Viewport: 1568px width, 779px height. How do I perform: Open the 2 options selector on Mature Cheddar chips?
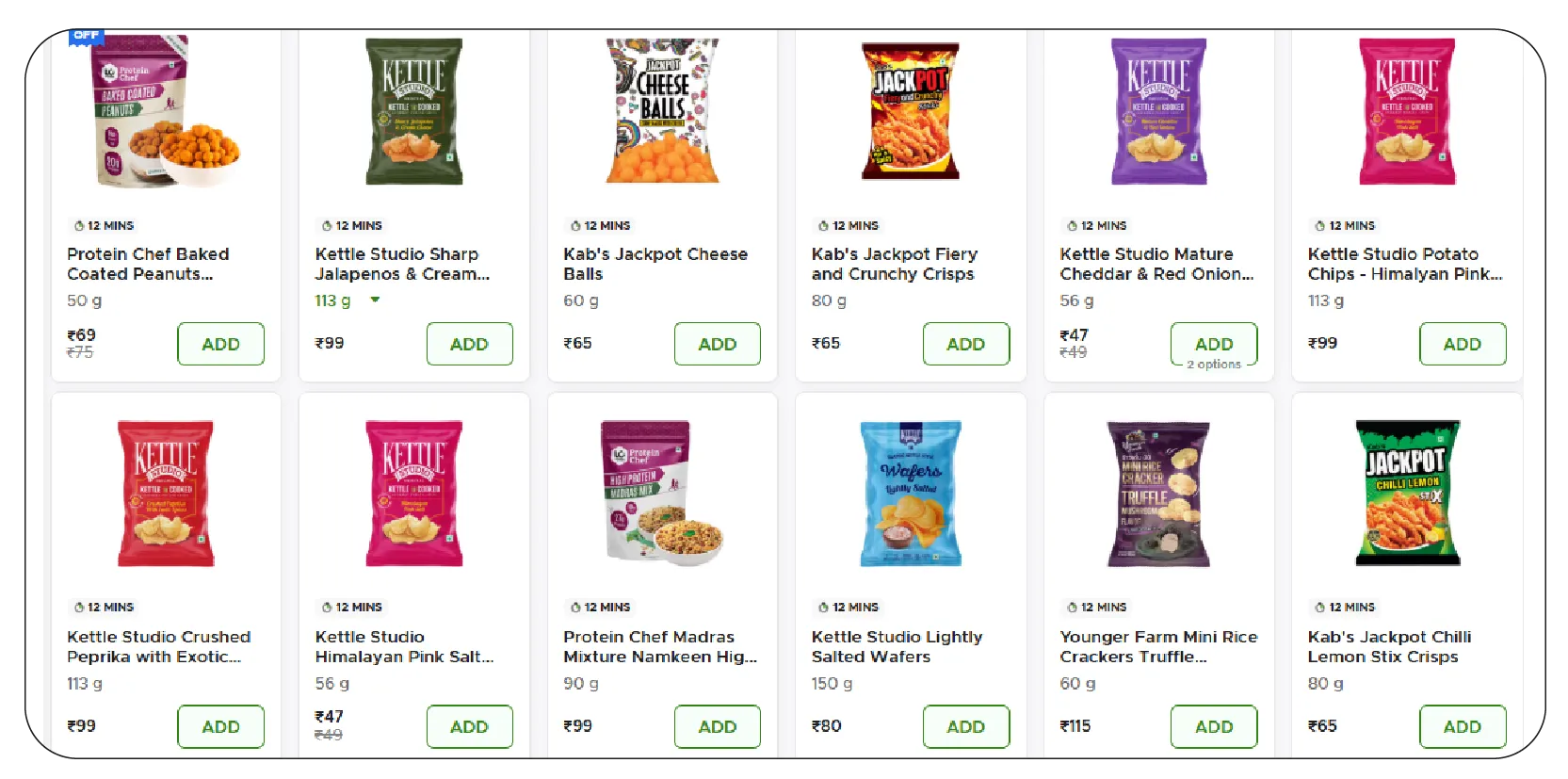pyautogui.click(x=1215, y=364)
